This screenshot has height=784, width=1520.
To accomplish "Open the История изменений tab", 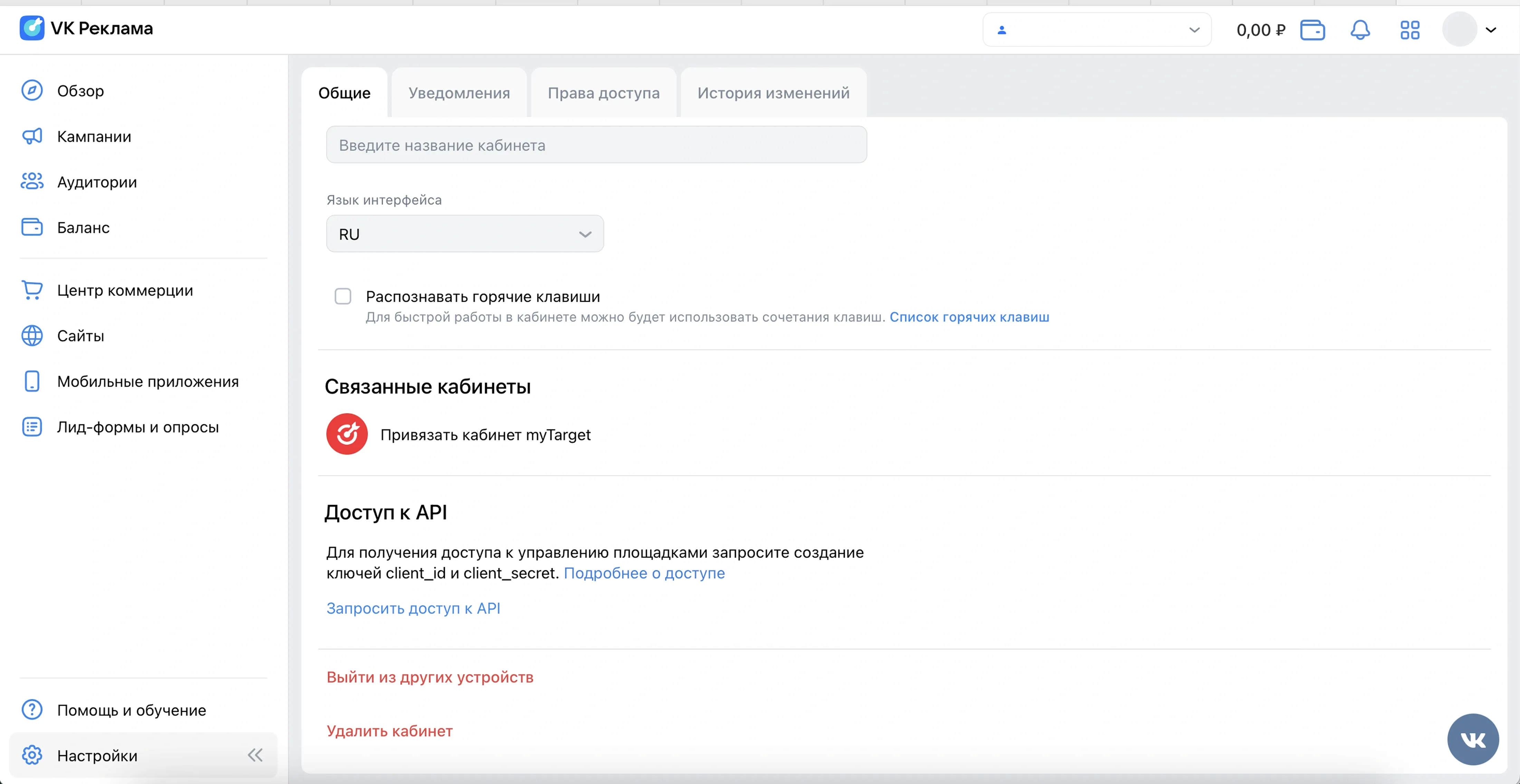I will [773, 93].
